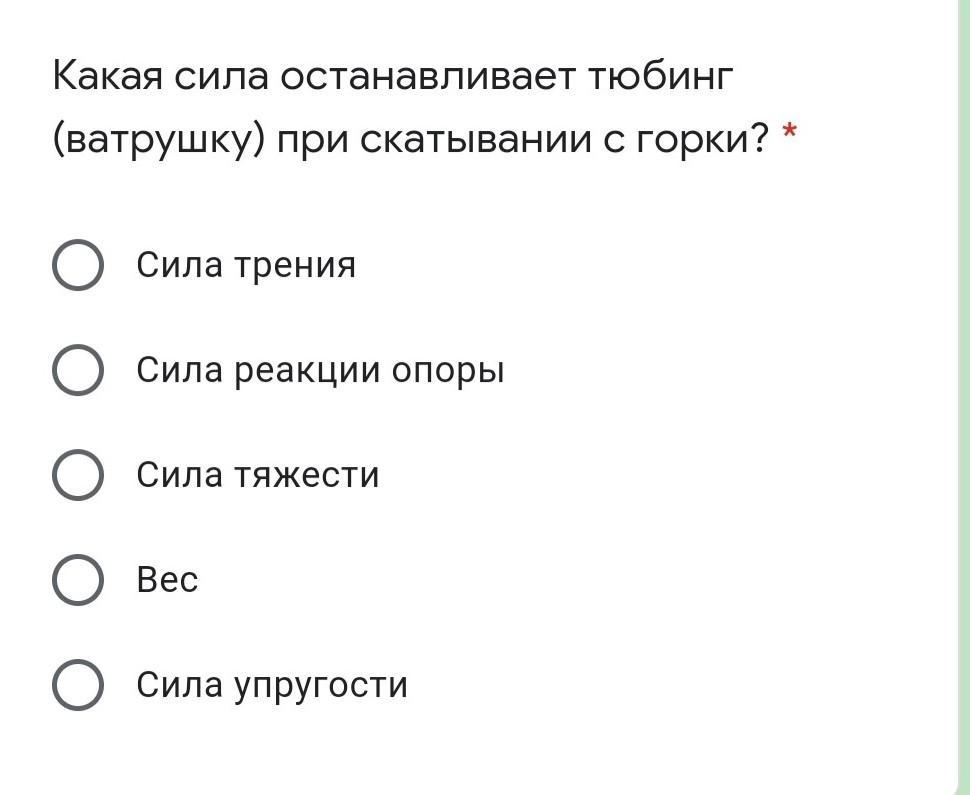Click the word 'горки?' in the question
This screenshot has height=795, width=970.
703,139
